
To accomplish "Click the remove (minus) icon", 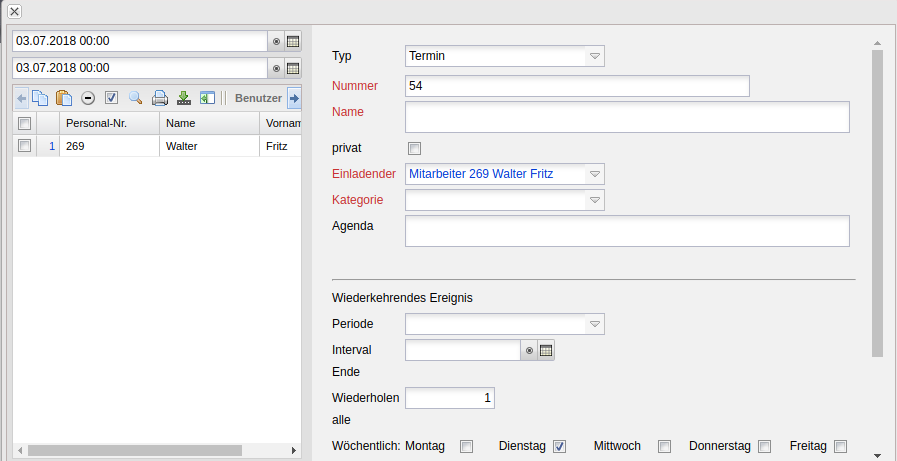I will pyautogui.click(x=88, y=98).
